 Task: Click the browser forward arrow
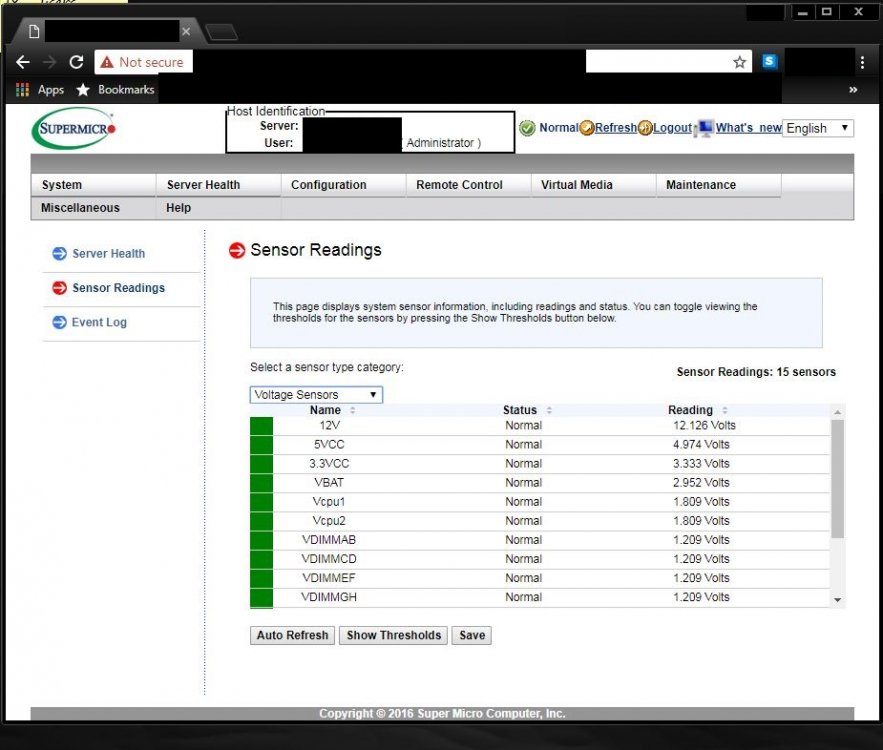(50, 62)
